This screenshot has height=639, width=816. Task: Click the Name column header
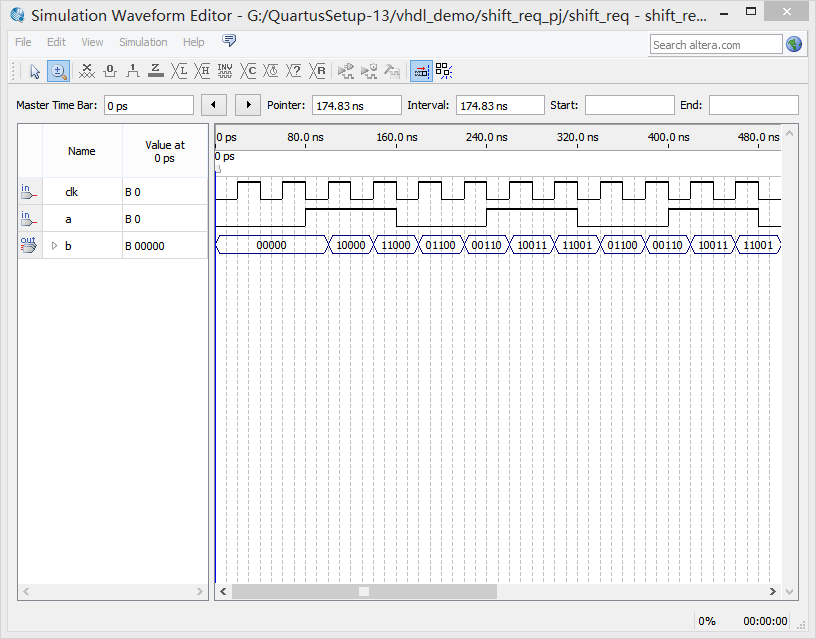pos(82,151)
